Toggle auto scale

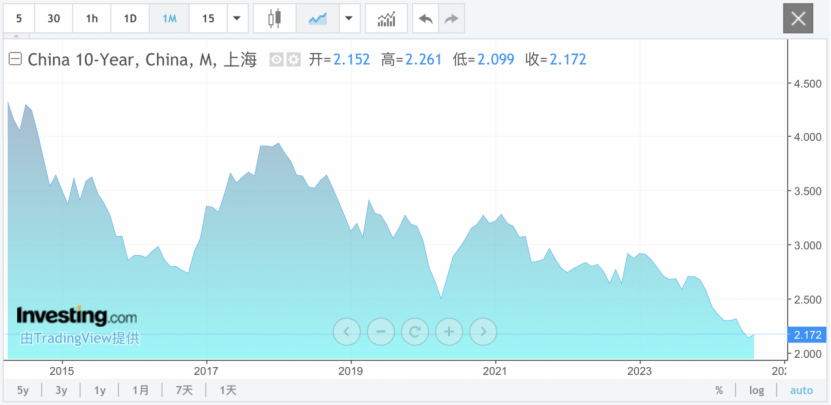point(801,391)
